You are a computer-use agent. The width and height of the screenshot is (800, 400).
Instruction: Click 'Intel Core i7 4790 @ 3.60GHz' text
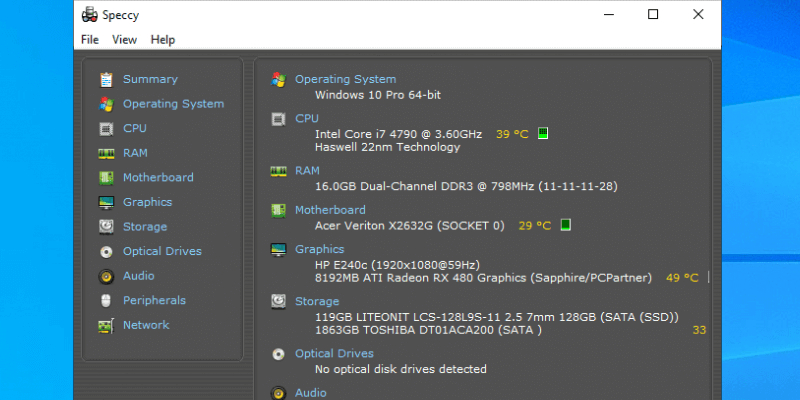(398, 134)
